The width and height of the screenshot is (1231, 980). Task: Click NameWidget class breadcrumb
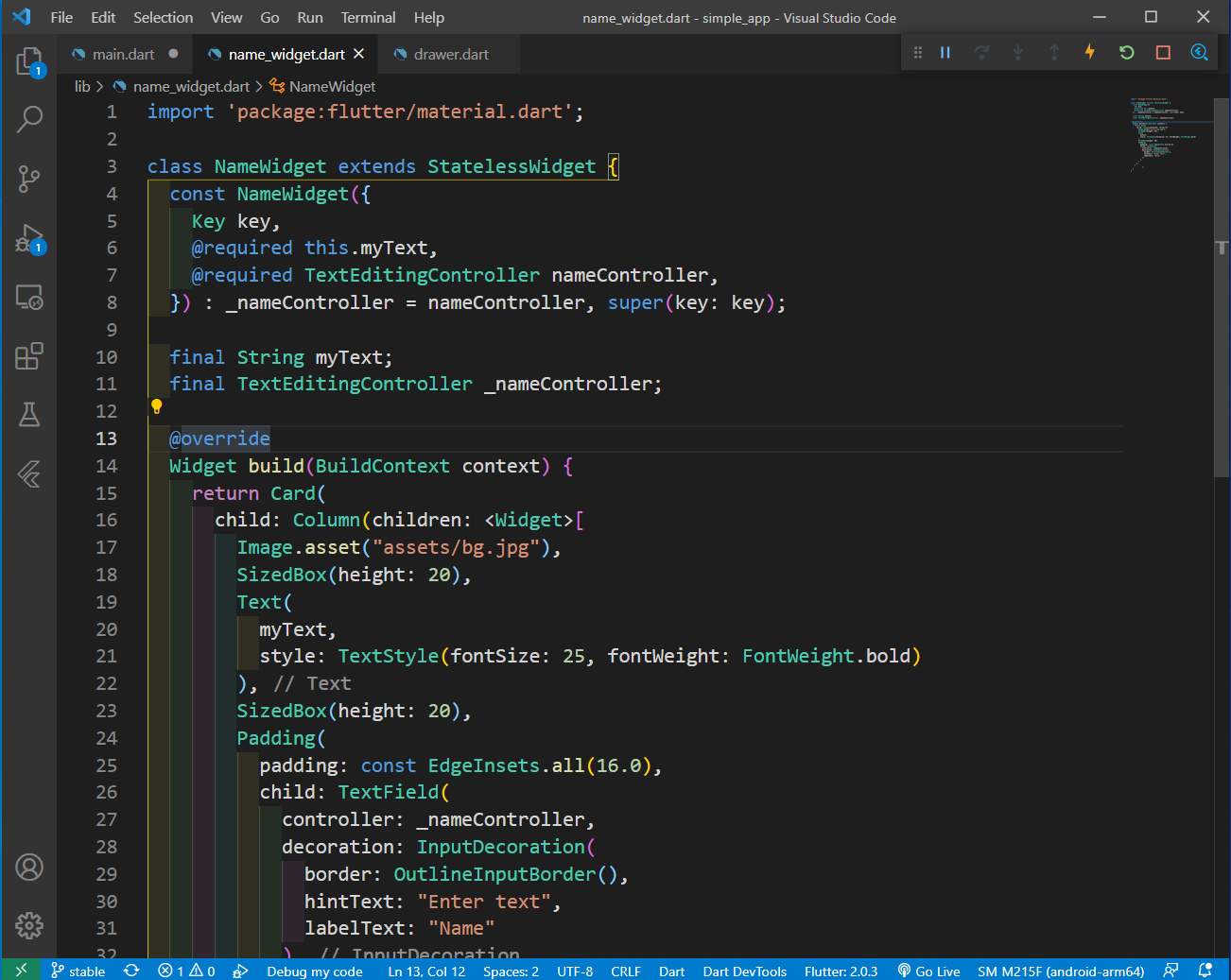point(332,86)
